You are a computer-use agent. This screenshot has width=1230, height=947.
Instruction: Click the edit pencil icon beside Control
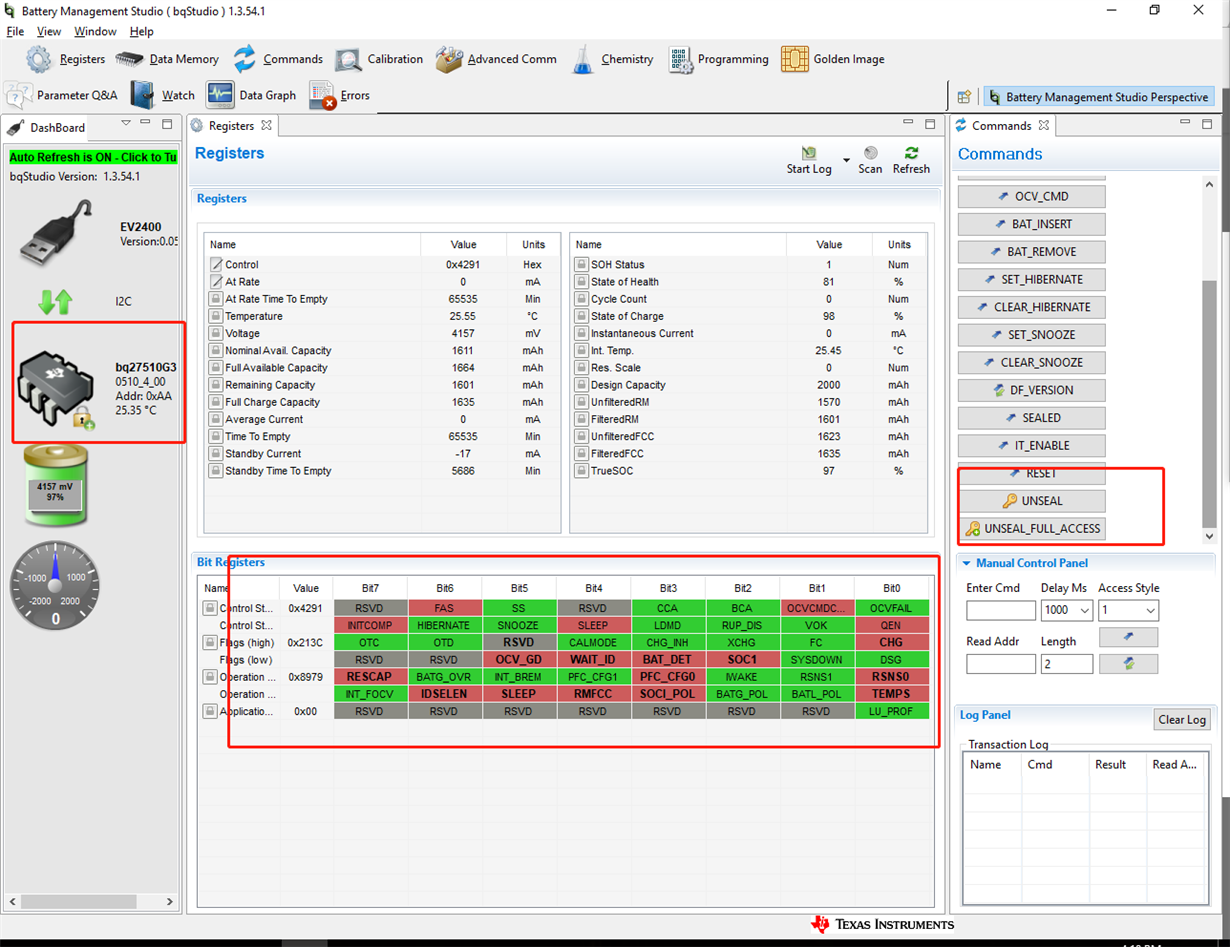216,264
